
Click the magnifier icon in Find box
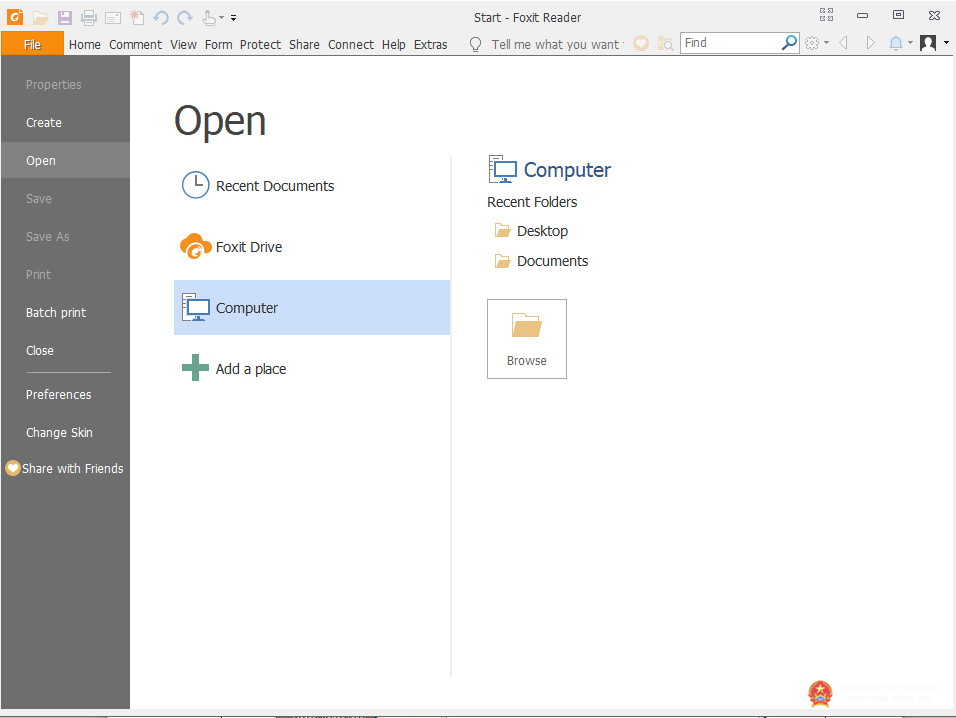pyautogui.click(x=789, y=43)
